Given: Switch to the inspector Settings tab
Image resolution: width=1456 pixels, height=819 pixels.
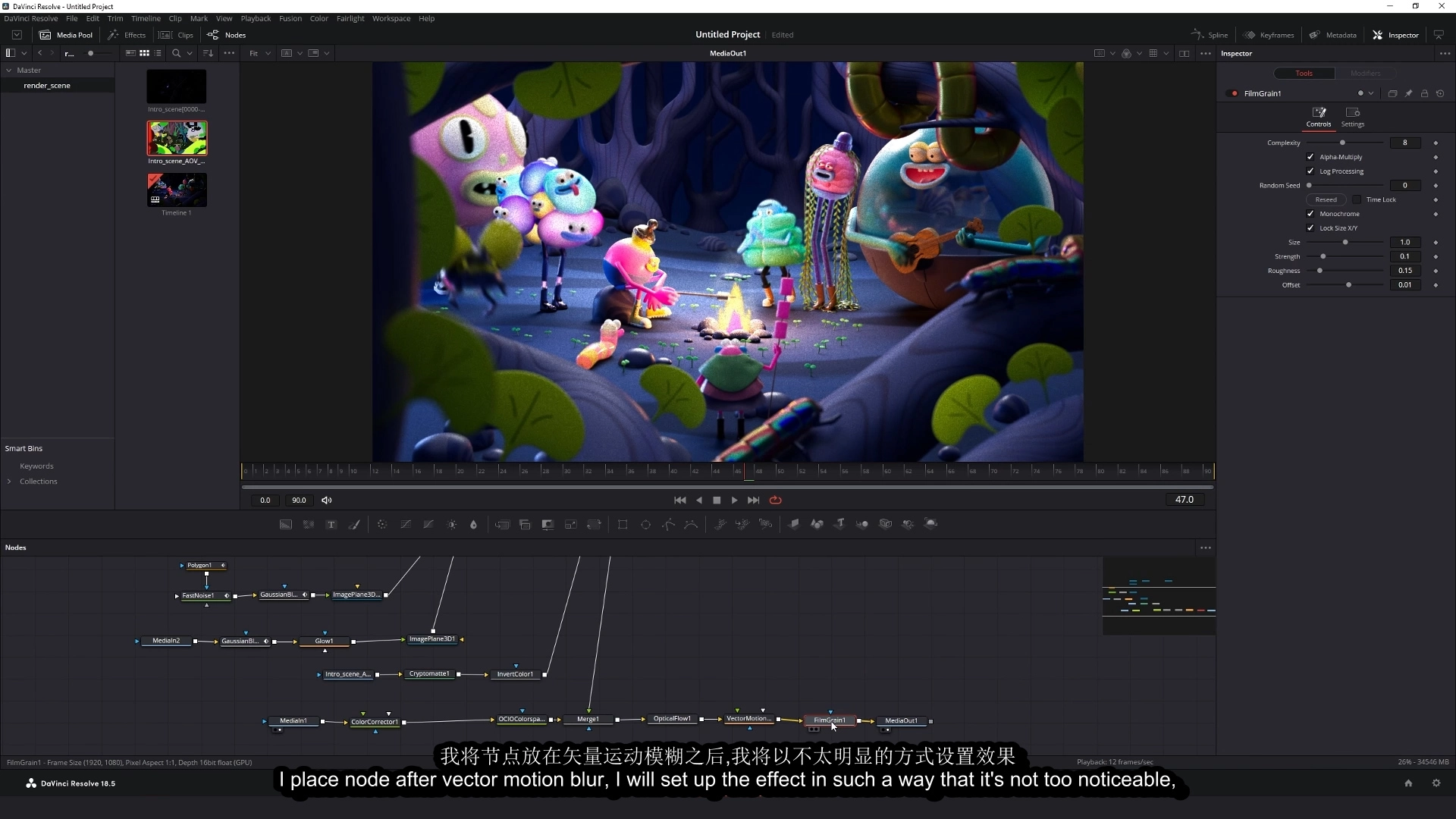Looking at the screenshot, I should click(x=1352, y=116).
